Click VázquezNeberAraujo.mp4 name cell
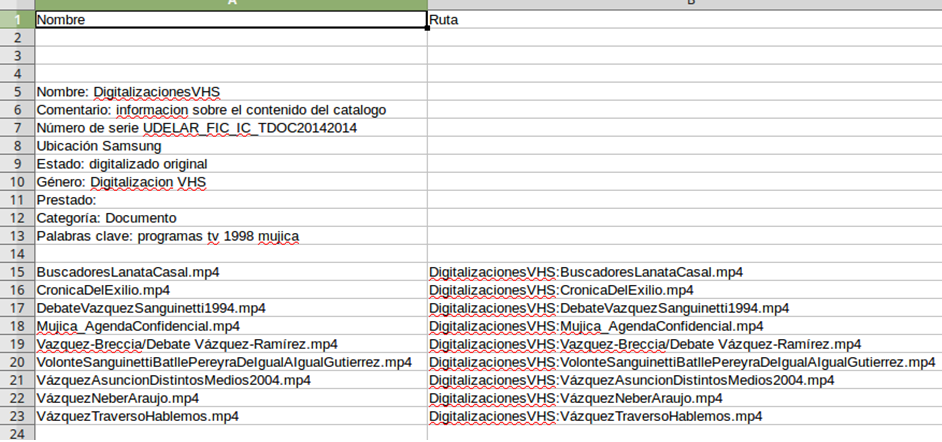The image size is (942, 442). 231,398
